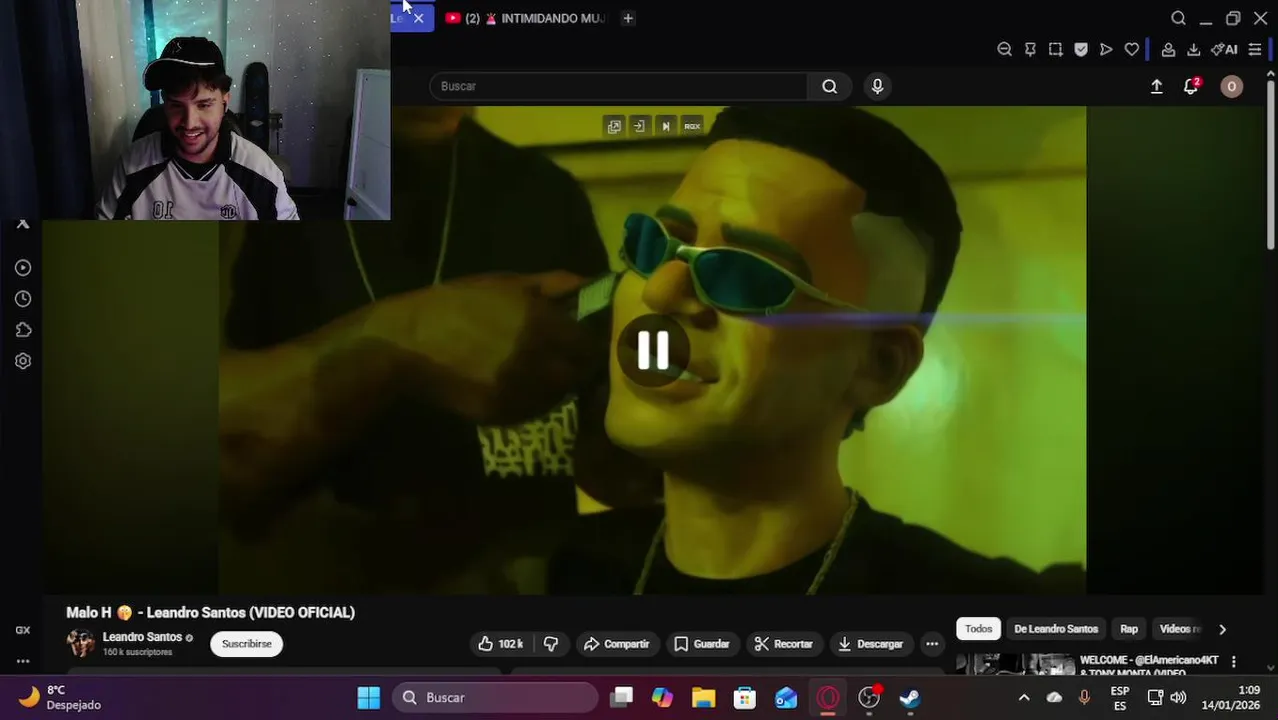This screenshot has width=1278, height=720.
Task: Open the snapshot capture tool icon
Action: coord(1055,49)
